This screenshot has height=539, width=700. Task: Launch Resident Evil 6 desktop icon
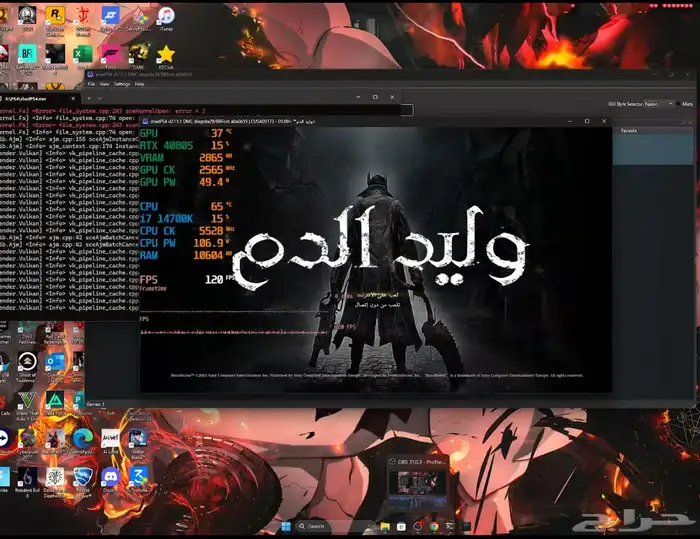27,478
